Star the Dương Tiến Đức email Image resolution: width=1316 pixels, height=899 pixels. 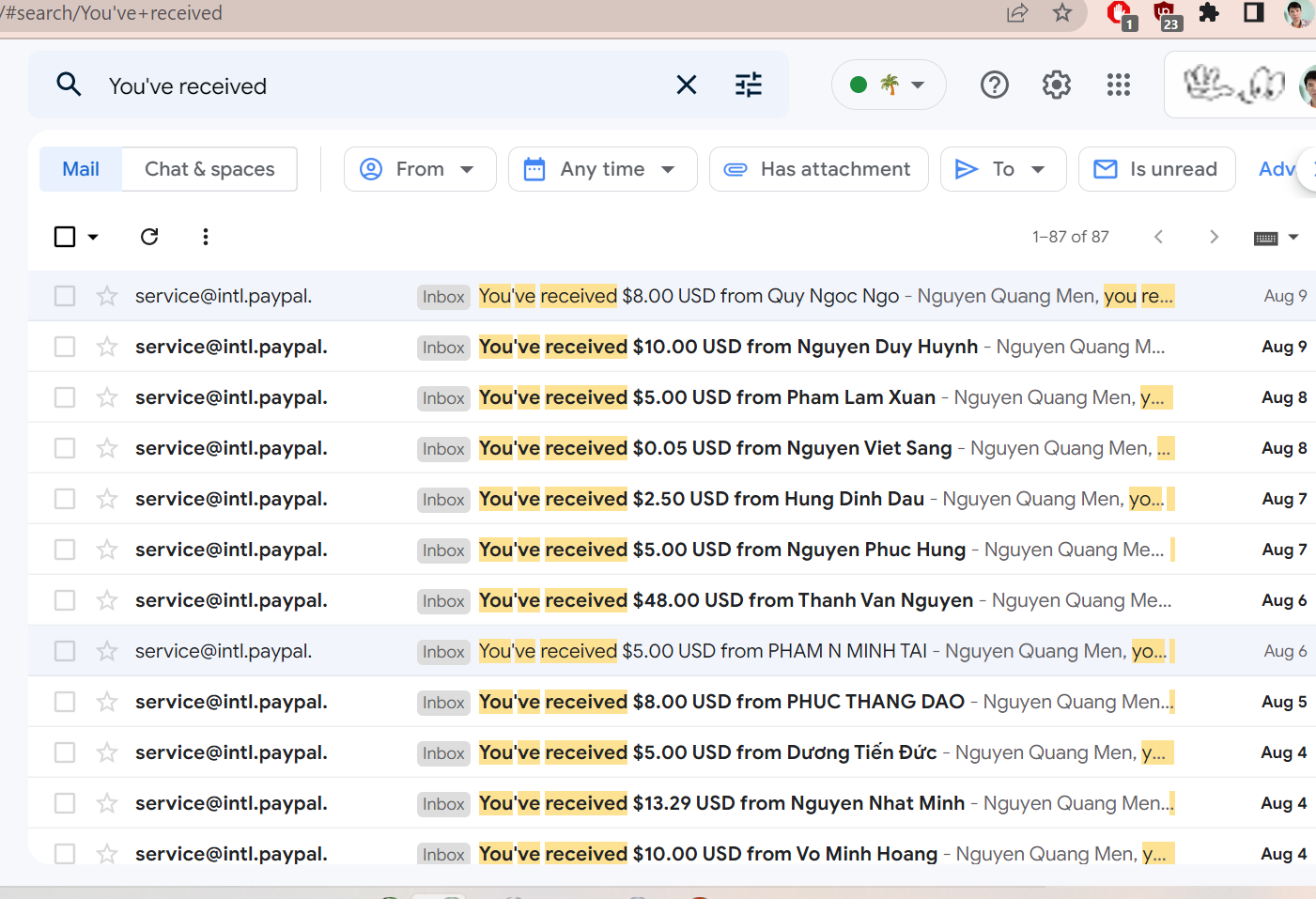coord(107,752)
